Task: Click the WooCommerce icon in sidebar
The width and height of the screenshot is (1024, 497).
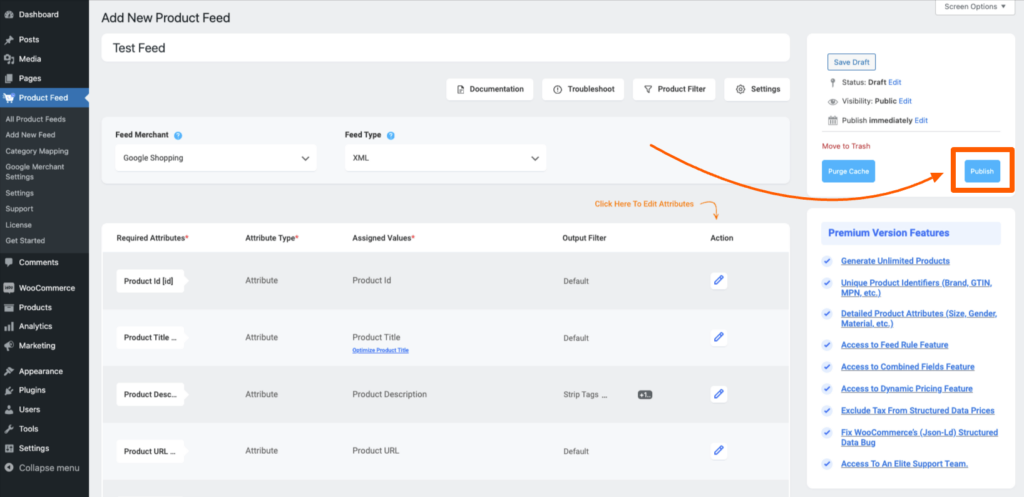Action: 9,288
